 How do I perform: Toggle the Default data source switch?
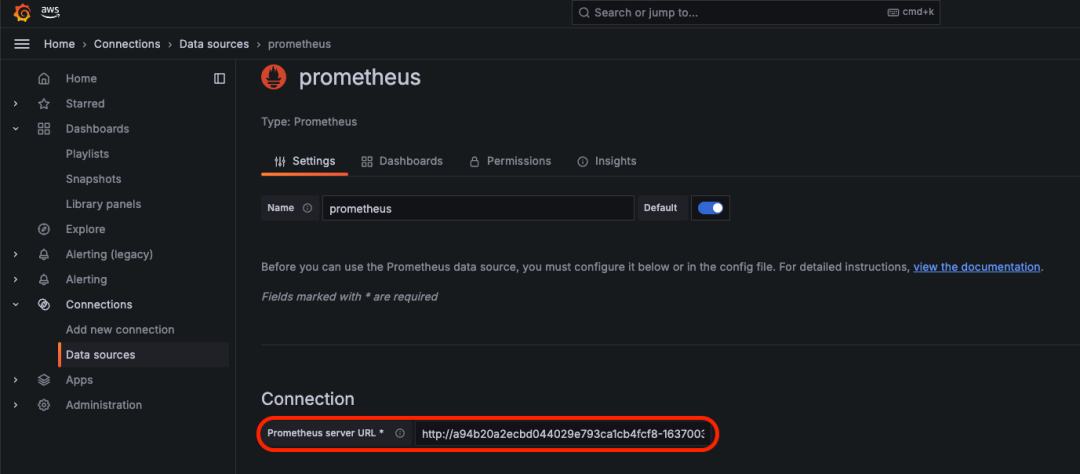pos(711,208)
